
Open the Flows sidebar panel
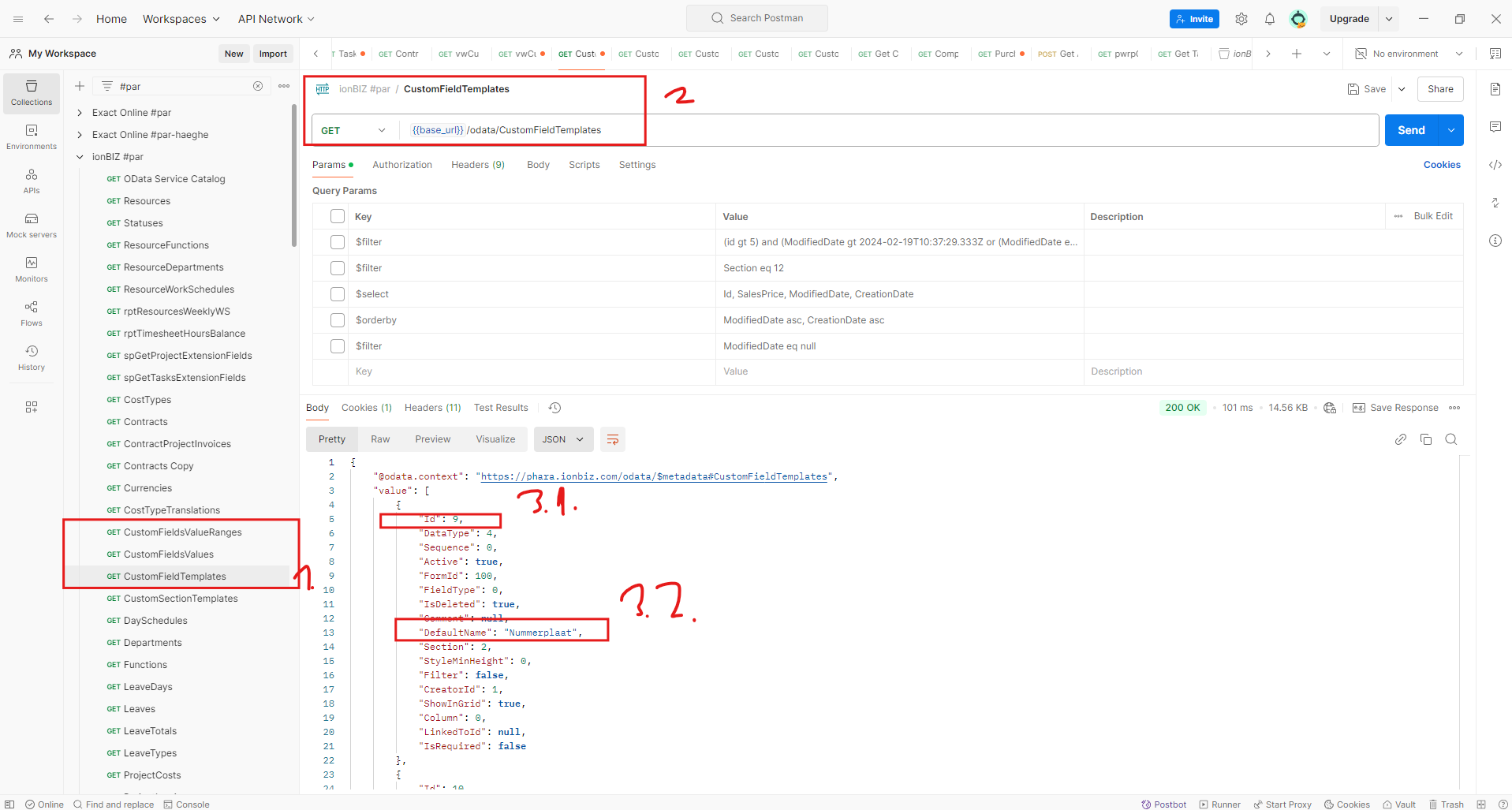coord(32,314)
